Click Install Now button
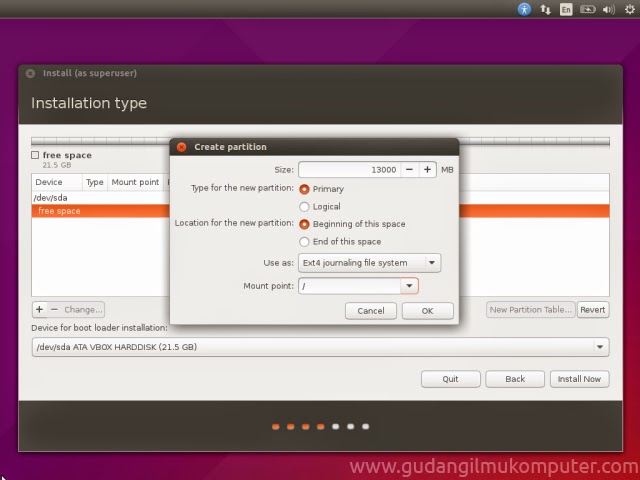The height and width of the screenshot is (480, 640). click(580, 379)
